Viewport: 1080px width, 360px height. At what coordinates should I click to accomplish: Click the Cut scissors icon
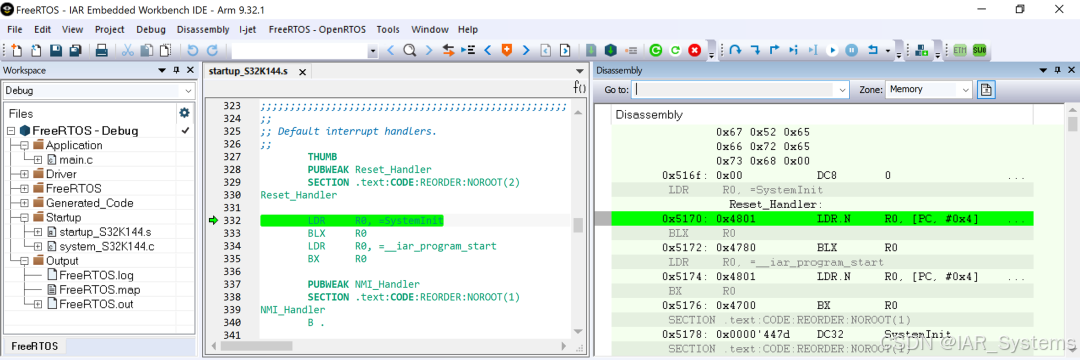(127, 50)
